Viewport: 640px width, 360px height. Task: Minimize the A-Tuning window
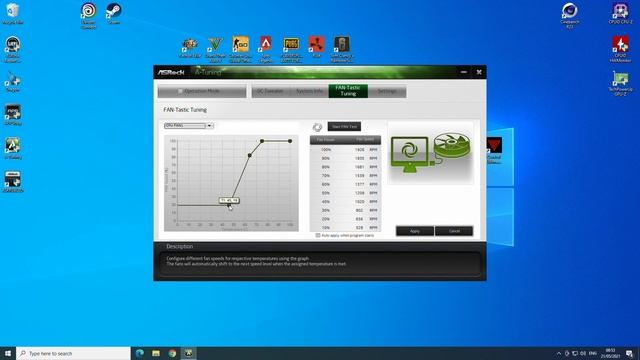tap(464, 72)
